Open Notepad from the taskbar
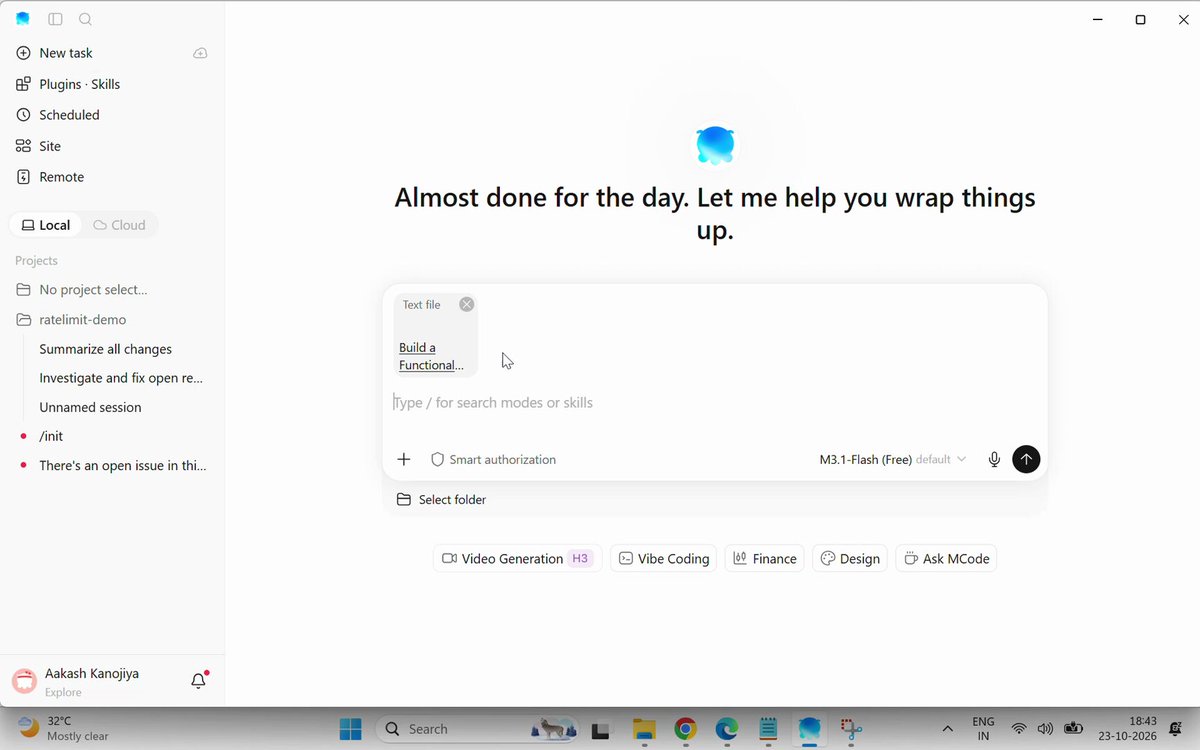This screenshot has height=750, width=1200. click(768, 729)
